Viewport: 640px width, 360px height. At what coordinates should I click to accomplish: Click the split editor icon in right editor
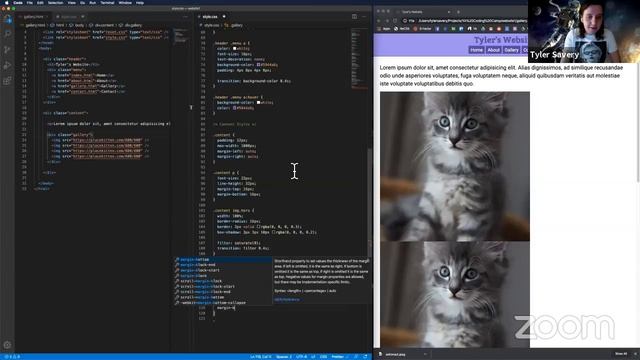coord(354,17)
